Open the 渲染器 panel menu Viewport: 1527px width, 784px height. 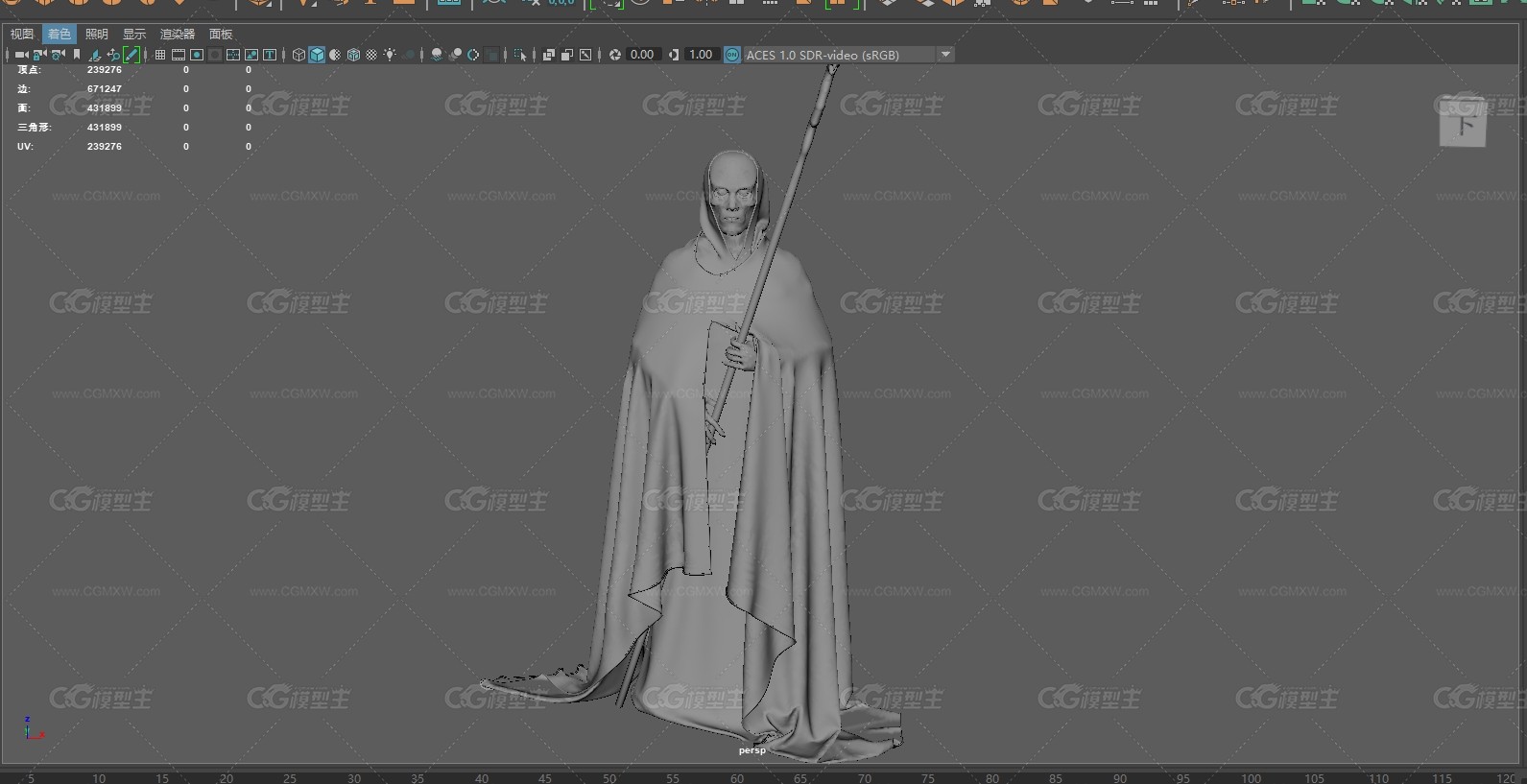(178, 34)
